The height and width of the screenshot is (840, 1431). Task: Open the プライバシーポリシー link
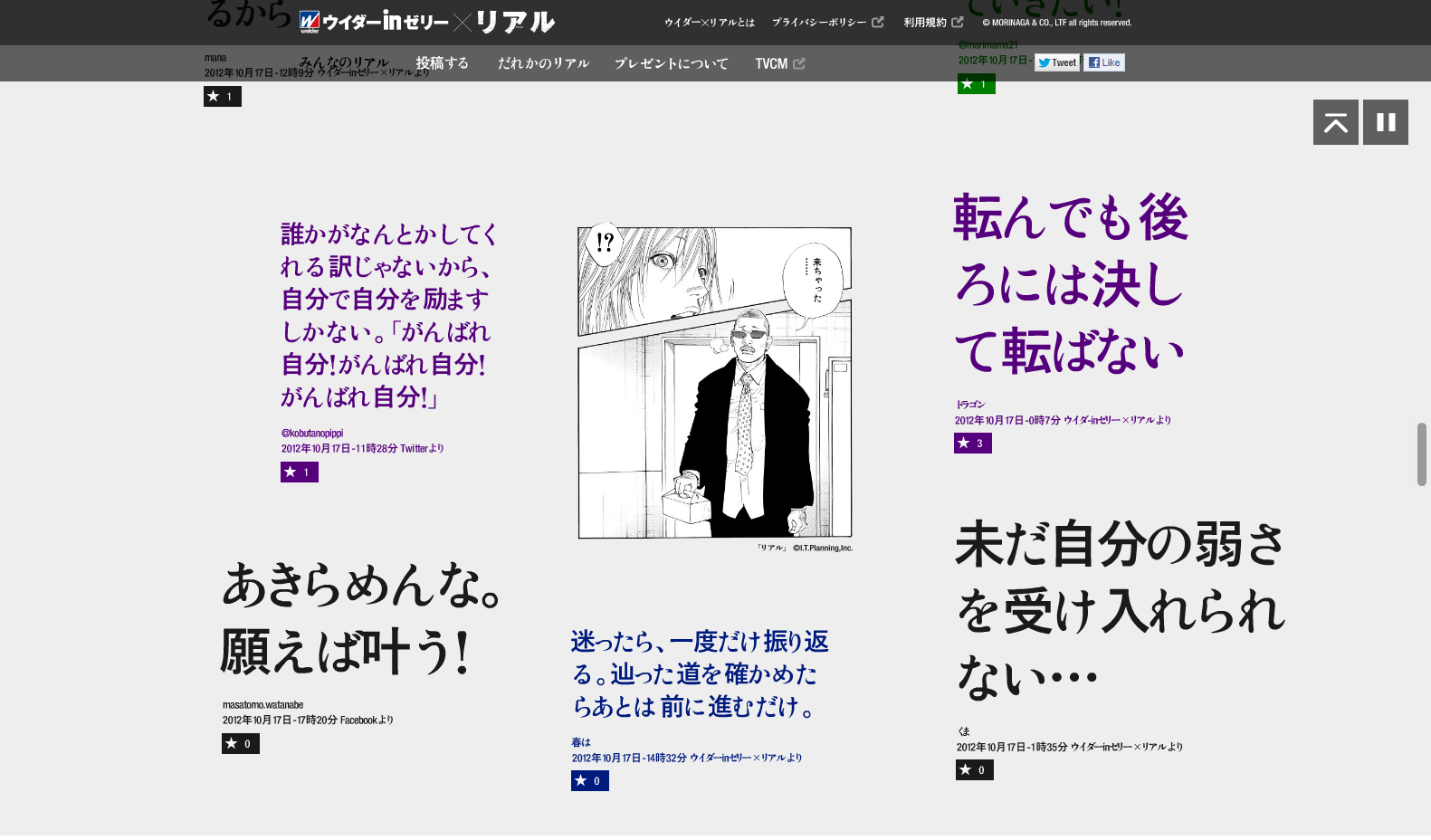826,23
